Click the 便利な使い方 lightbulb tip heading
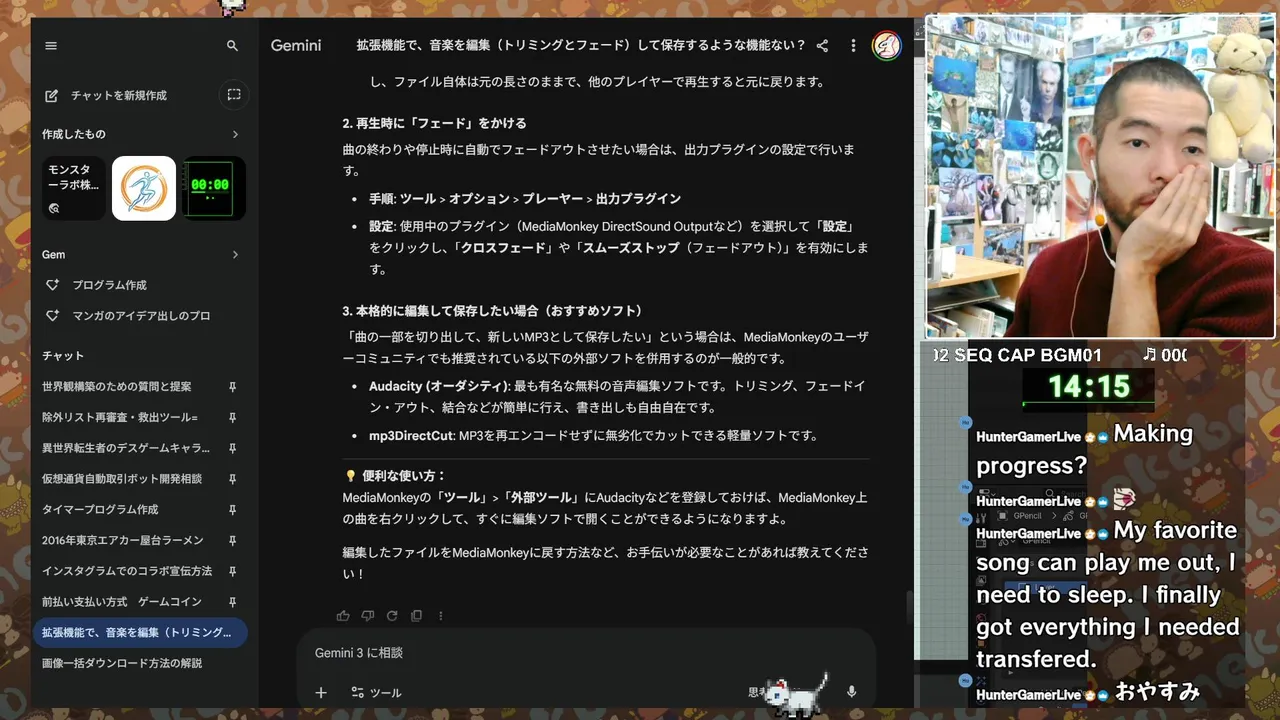1280x720 pixels. click(395, 476)
